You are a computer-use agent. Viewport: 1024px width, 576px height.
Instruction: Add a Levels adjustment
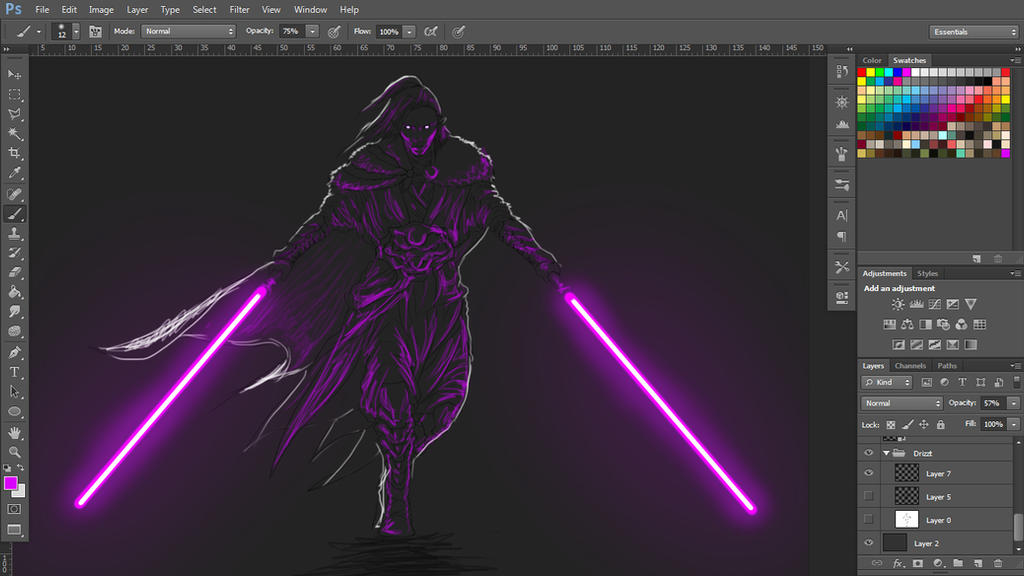tap(917, 304)
